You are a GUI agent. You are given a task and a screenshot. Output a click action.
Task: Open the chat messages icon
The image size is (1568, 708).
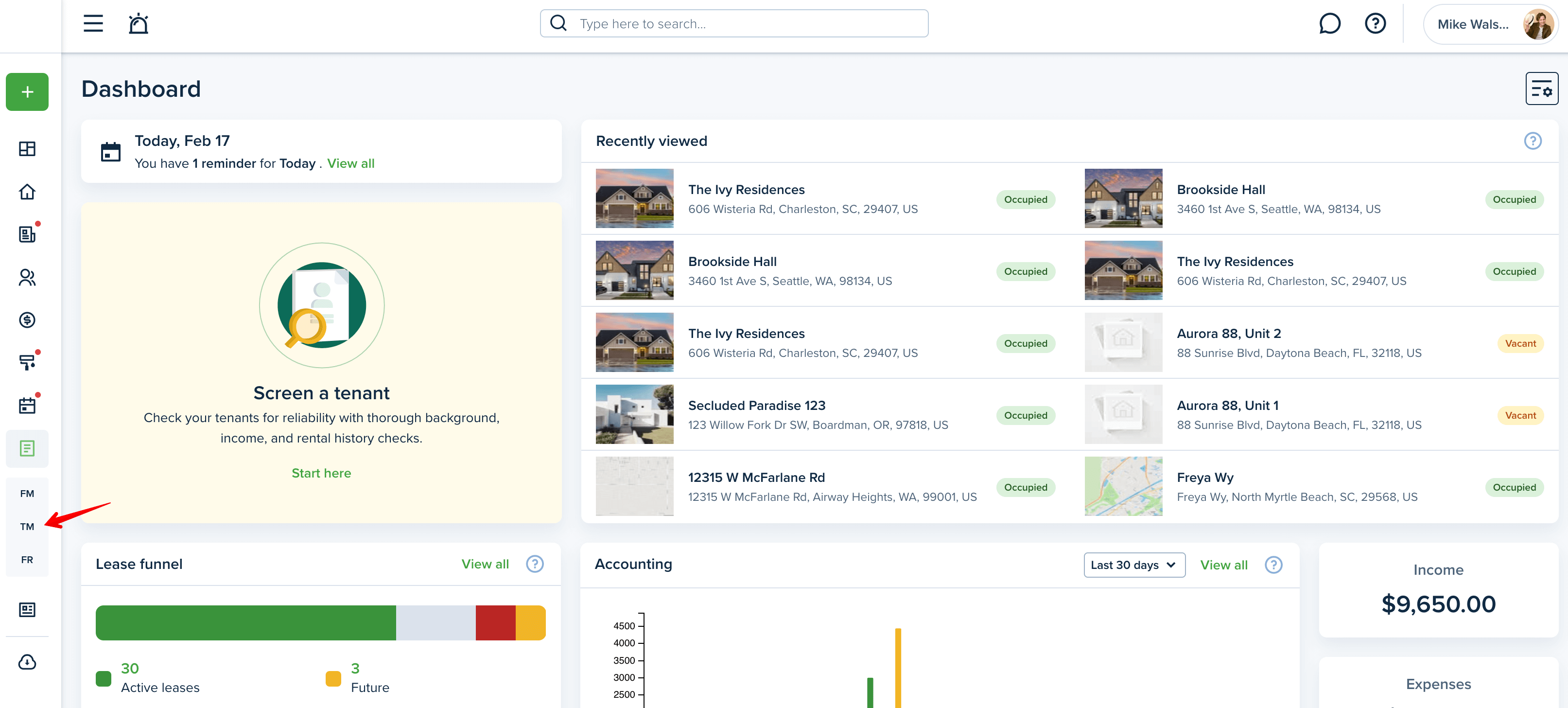click(1329, 24)
